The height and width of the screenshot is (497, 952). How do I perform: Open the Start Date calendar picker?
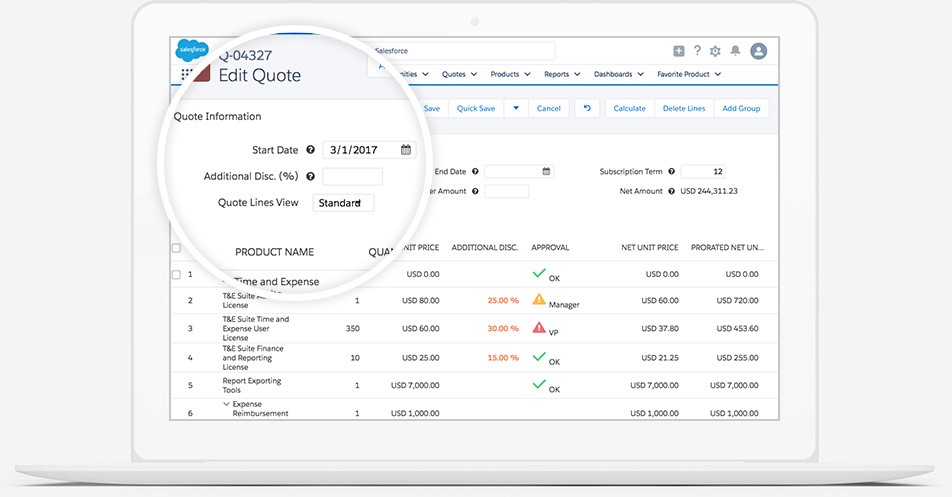[x=406, y=149]
